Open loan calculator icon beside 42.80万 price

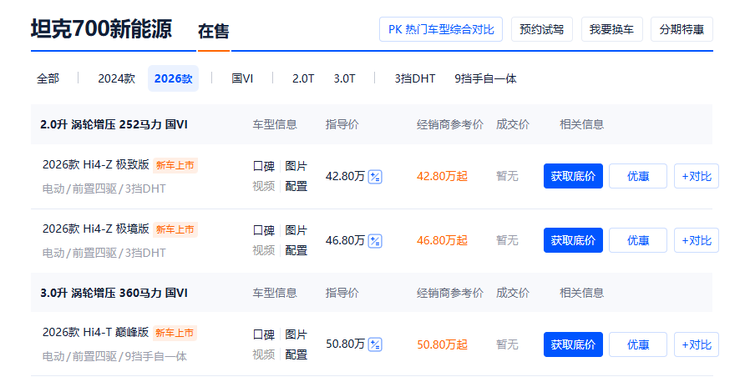pyautogui.click(x=375, y=176)
